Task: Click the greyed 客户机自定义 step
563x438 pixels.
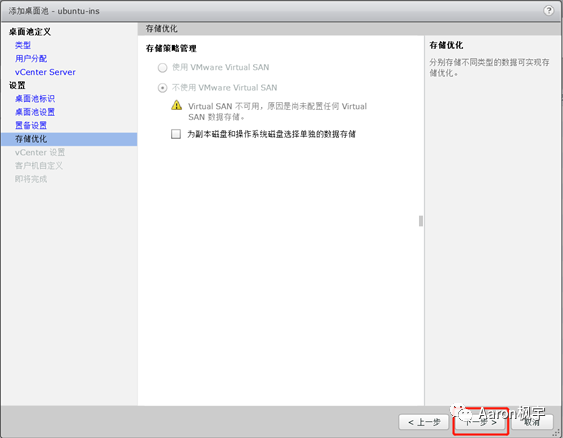Action: pyautogui.click(x=39, y=166)
